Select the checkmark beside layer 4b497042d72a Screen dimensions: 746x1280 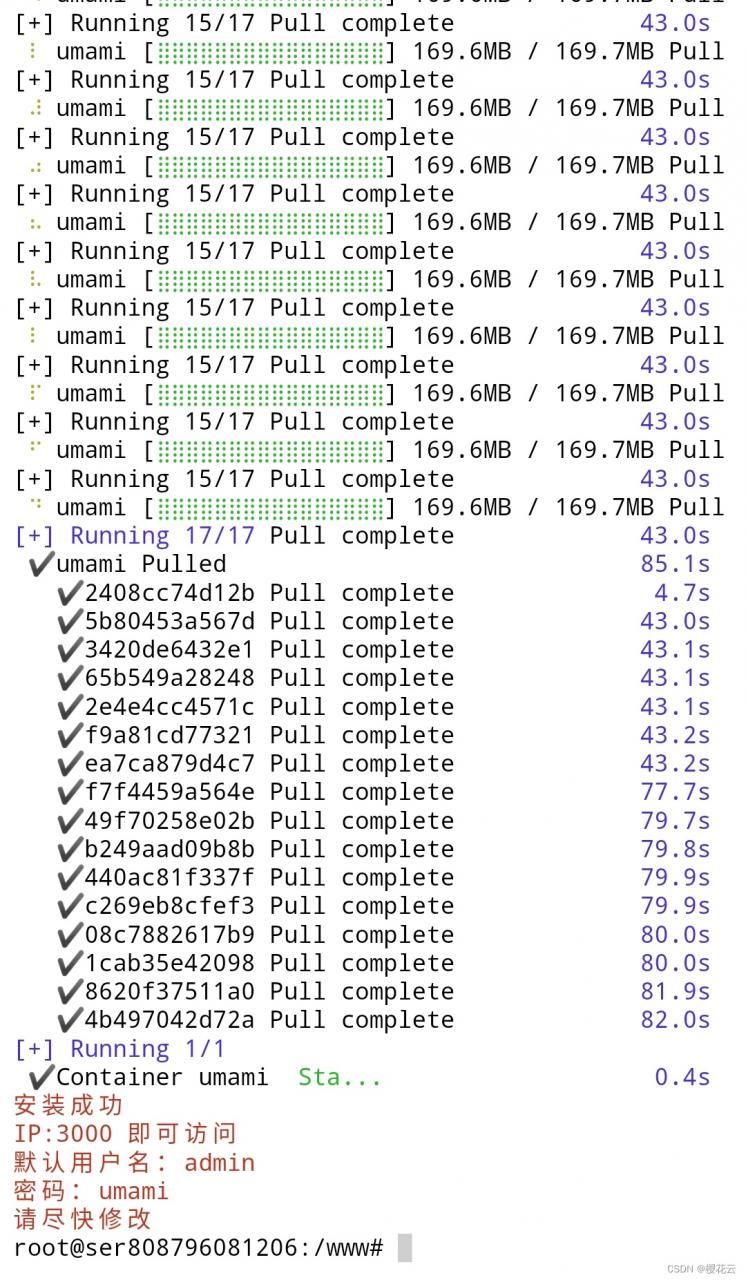point(69,1020)
